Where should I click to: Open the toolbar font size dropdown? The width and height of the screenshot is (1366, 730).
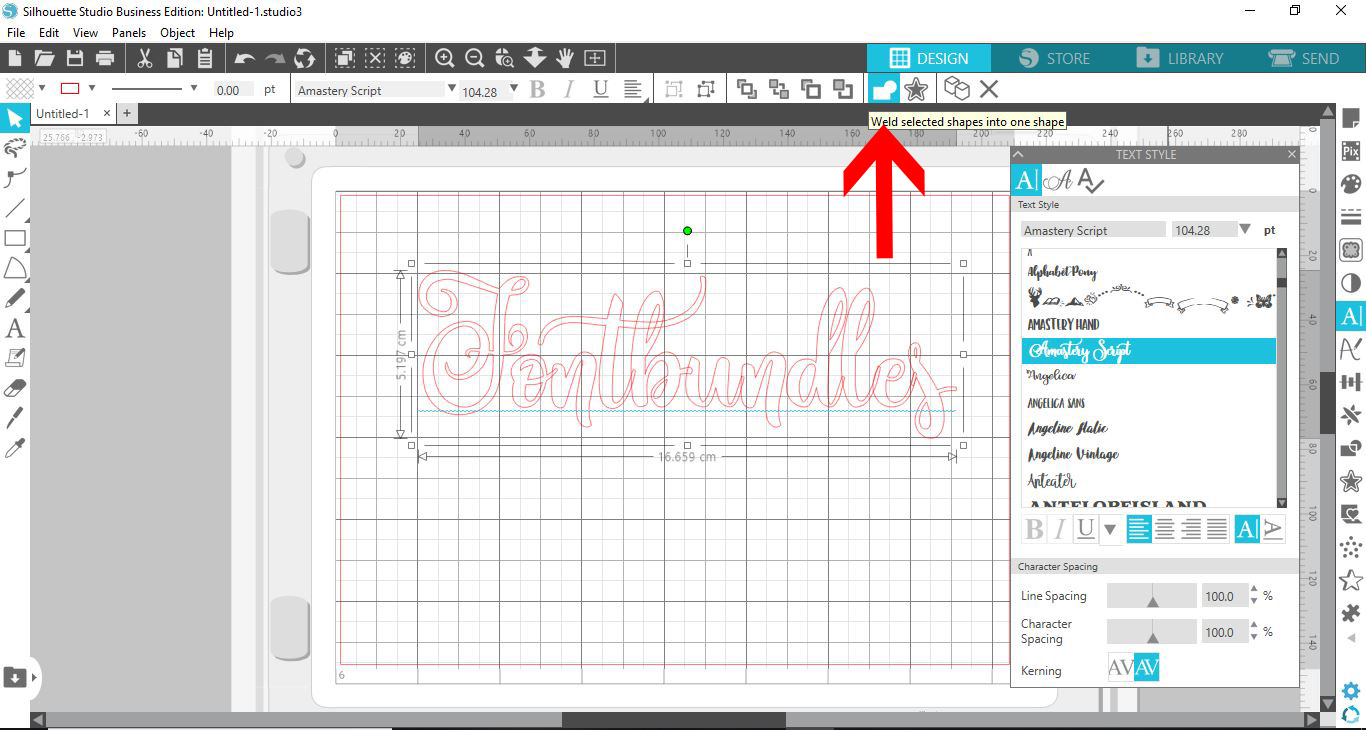(514, 89)
